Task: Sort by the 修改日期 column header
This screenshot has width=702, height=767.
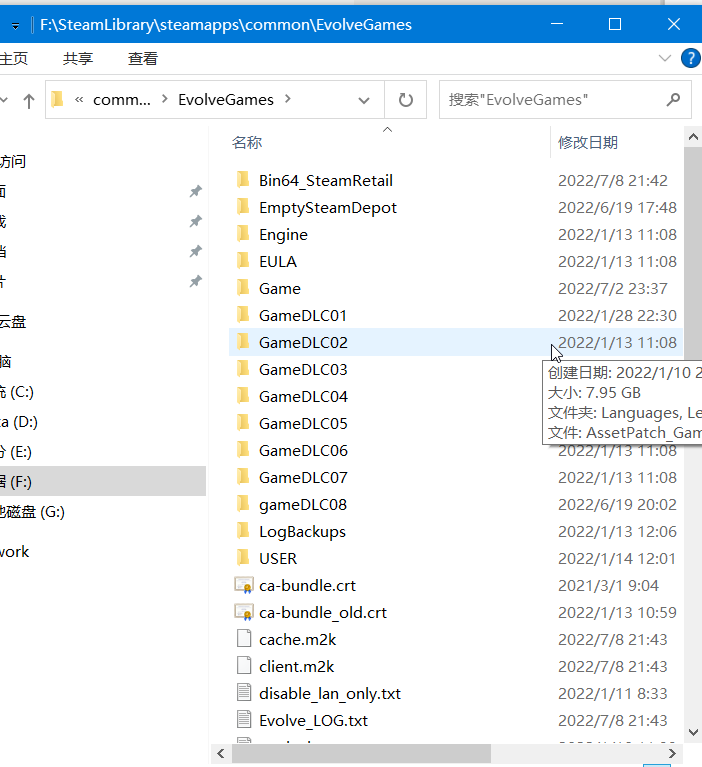Action: [588, 142]
